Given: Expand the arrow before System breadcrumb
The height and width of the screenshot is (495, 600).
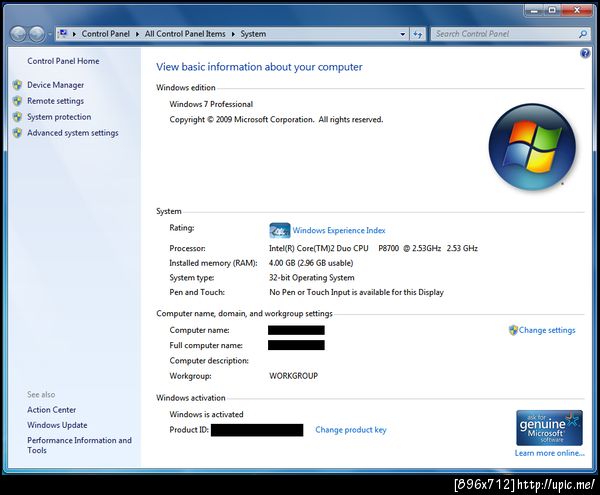Looking at the screenshot, I should 233,34.
